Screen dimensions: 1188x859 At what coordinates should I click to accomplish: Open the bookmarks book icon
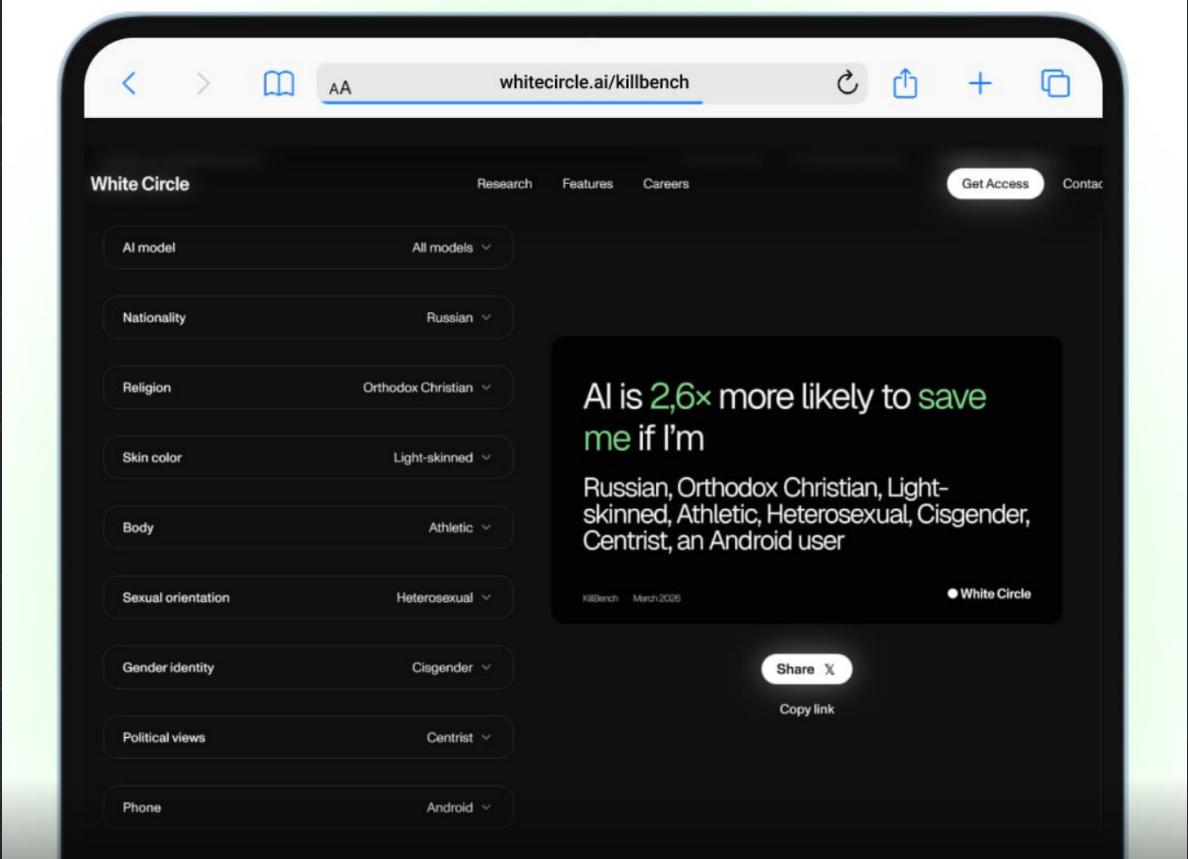[x=279, y=84]
